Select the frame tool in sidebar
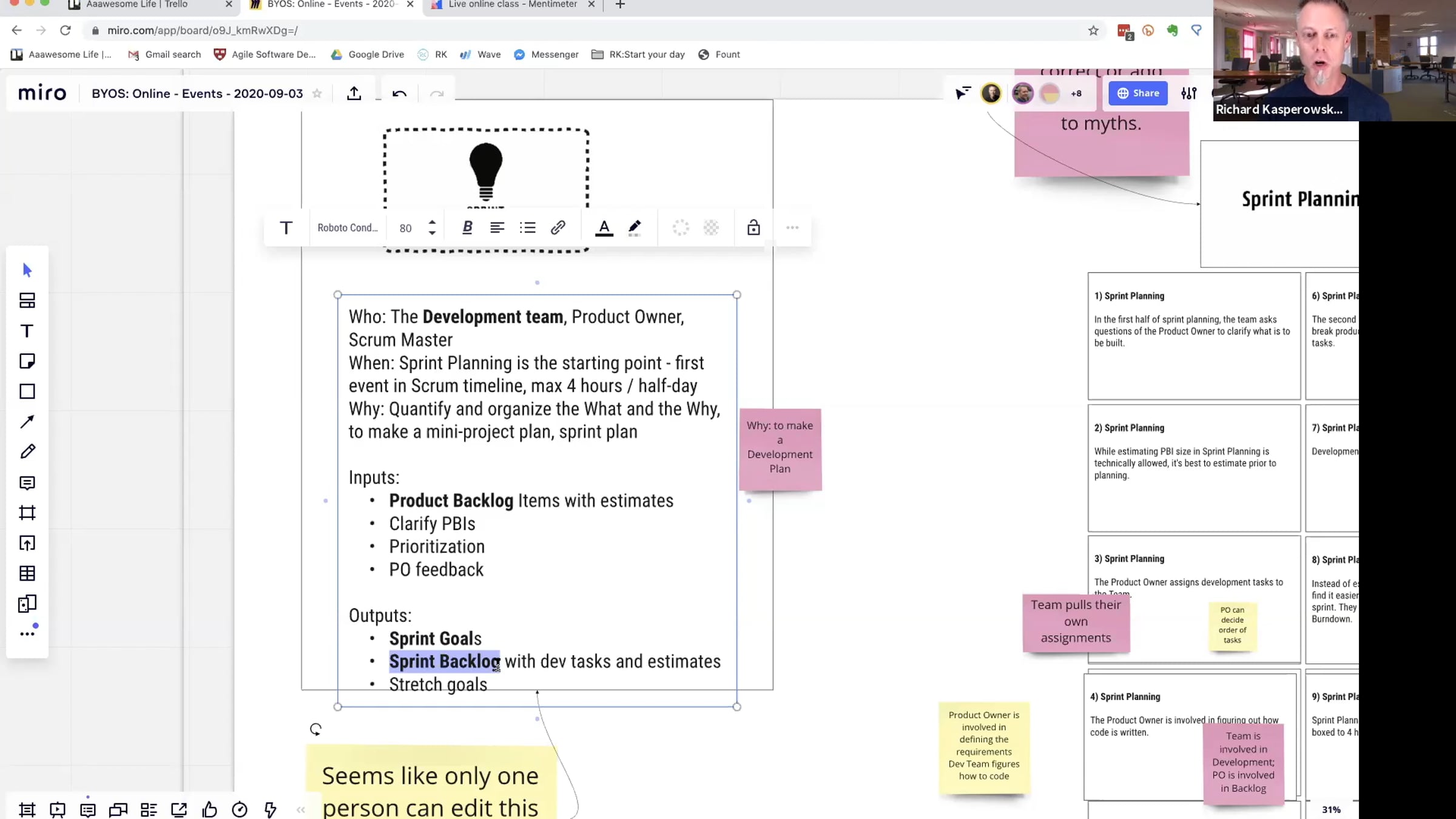The height and width of the screenshot is (819, 1456). pos(27,513)
